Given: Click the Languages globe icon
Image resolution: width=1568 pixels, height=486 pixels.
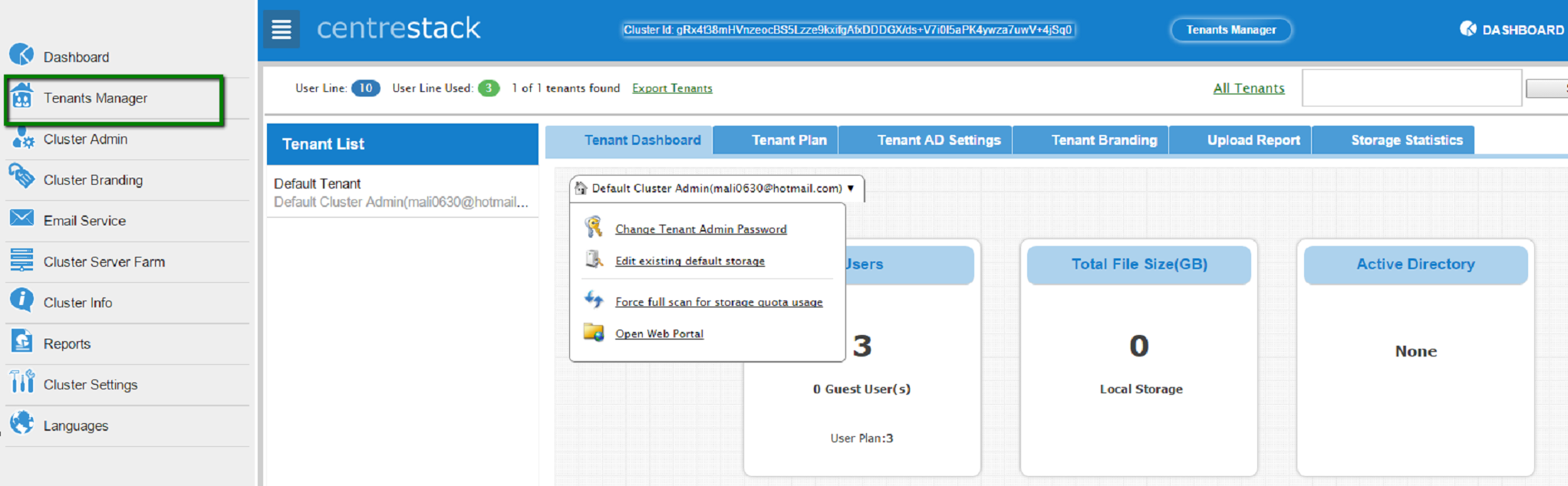Looking at the screenshot, I should point(22,422).
